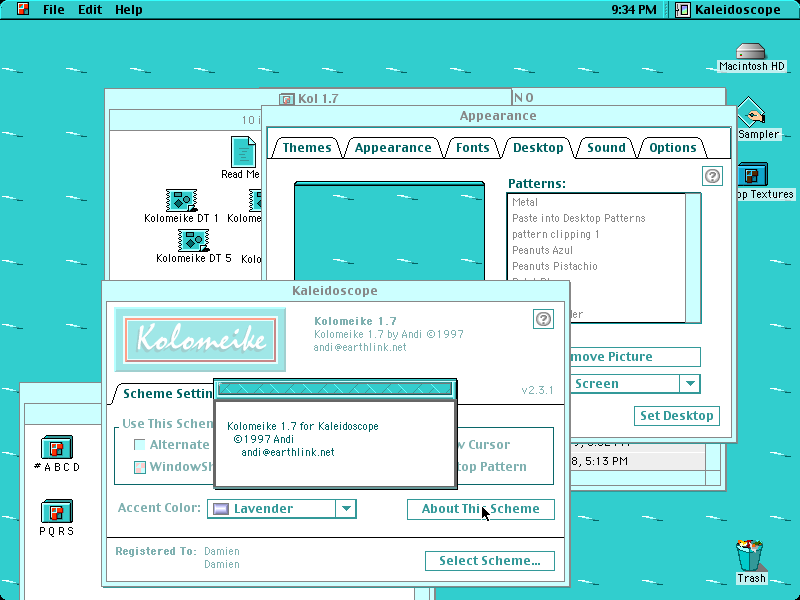Image resolution: width=800 pixels, height=600 pixels.
Task: Open the Screen position dropdown
Action: click(635, 383)
